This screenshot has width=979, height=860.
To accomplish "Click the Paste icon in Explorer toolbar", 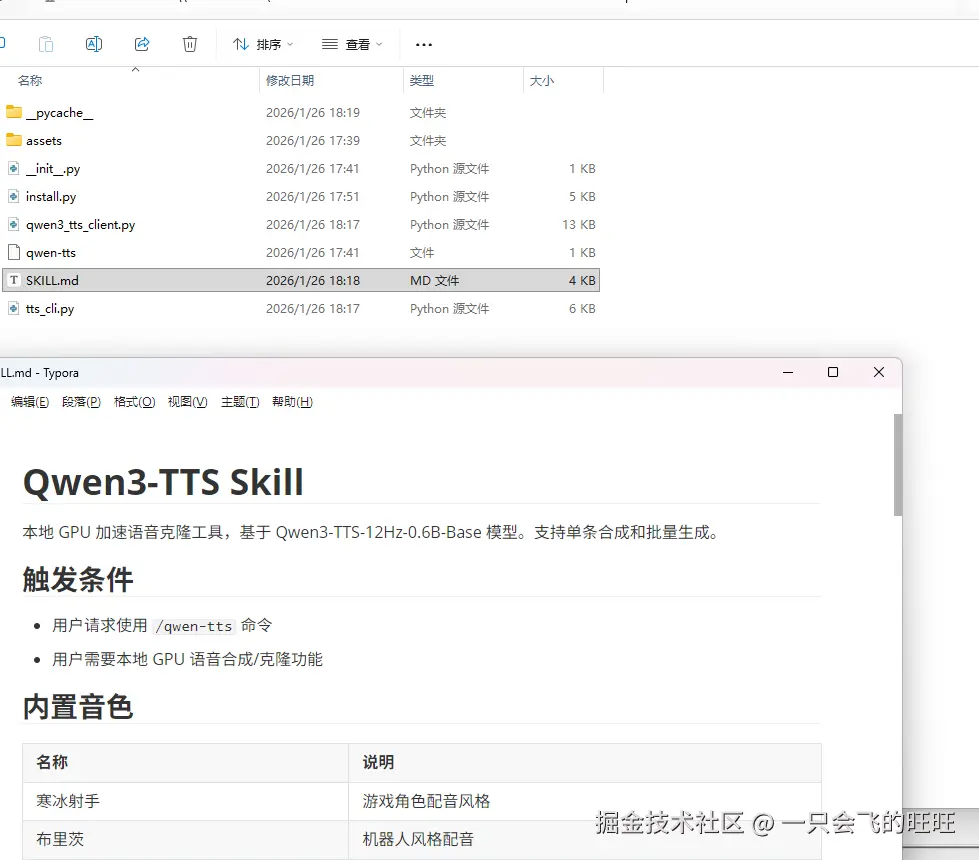I will [x=46, y=44].
